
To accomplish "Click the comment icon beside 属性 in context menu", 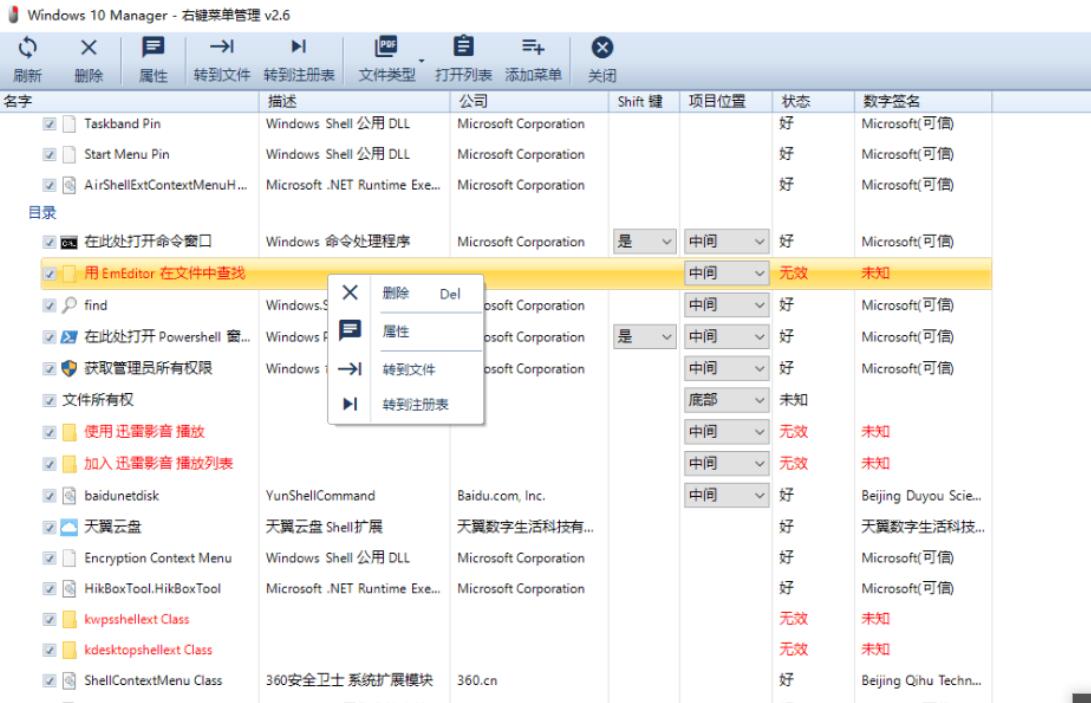I will pos(350,330).
